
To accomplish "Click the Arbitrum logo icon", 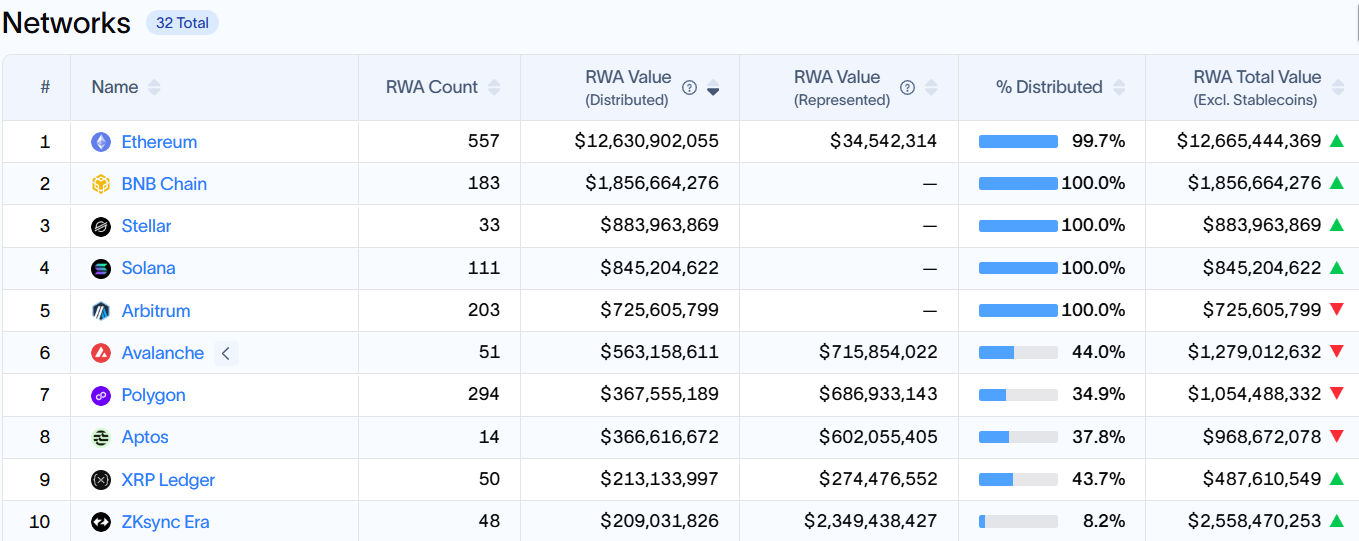I will (x=101, y=311).
